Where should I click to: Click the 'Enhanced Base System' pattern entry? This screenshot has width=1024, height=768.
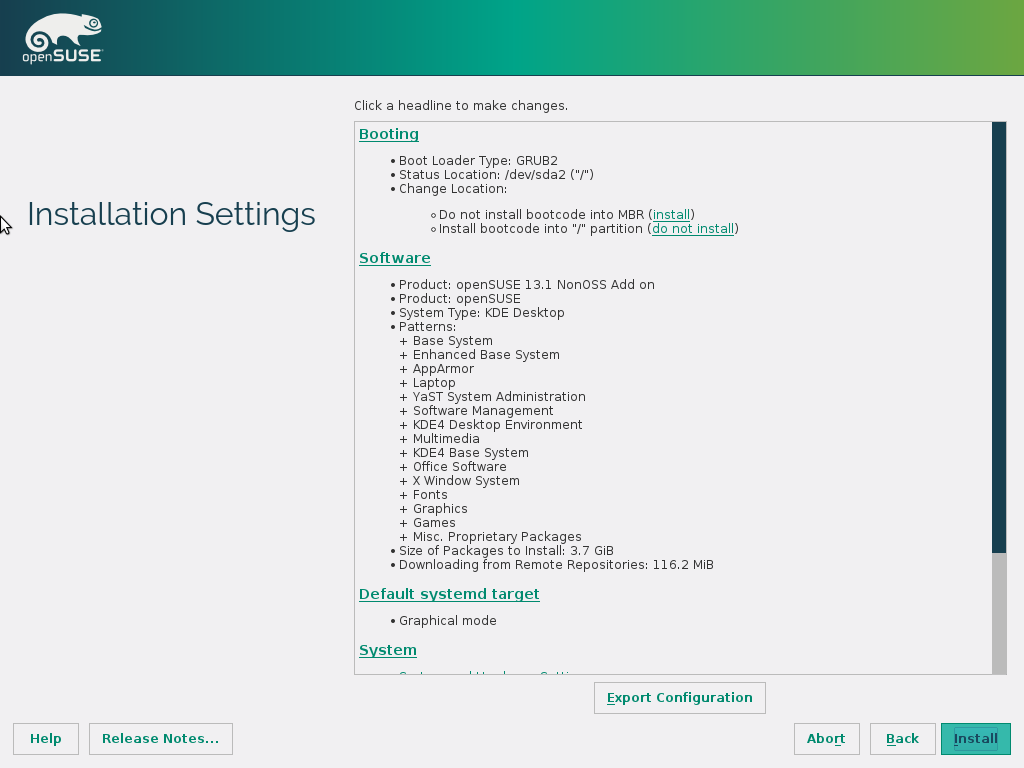486,355
